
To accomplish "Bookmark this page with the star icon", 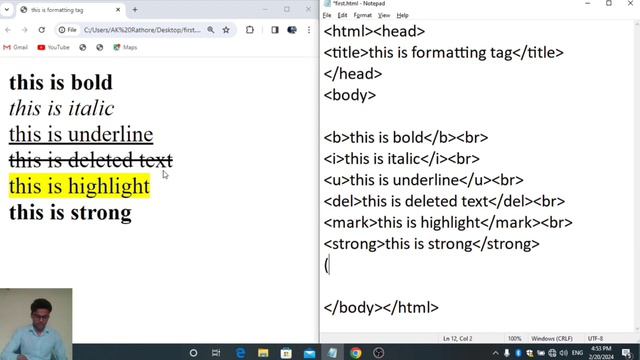I will [226, 30].
